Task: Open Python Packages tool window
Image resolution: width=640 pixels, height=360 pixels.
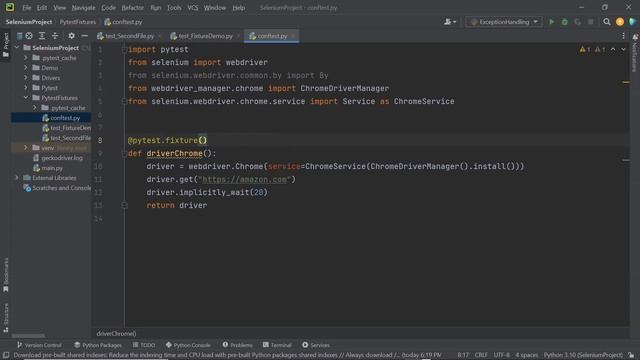Action: click(98, 345)
